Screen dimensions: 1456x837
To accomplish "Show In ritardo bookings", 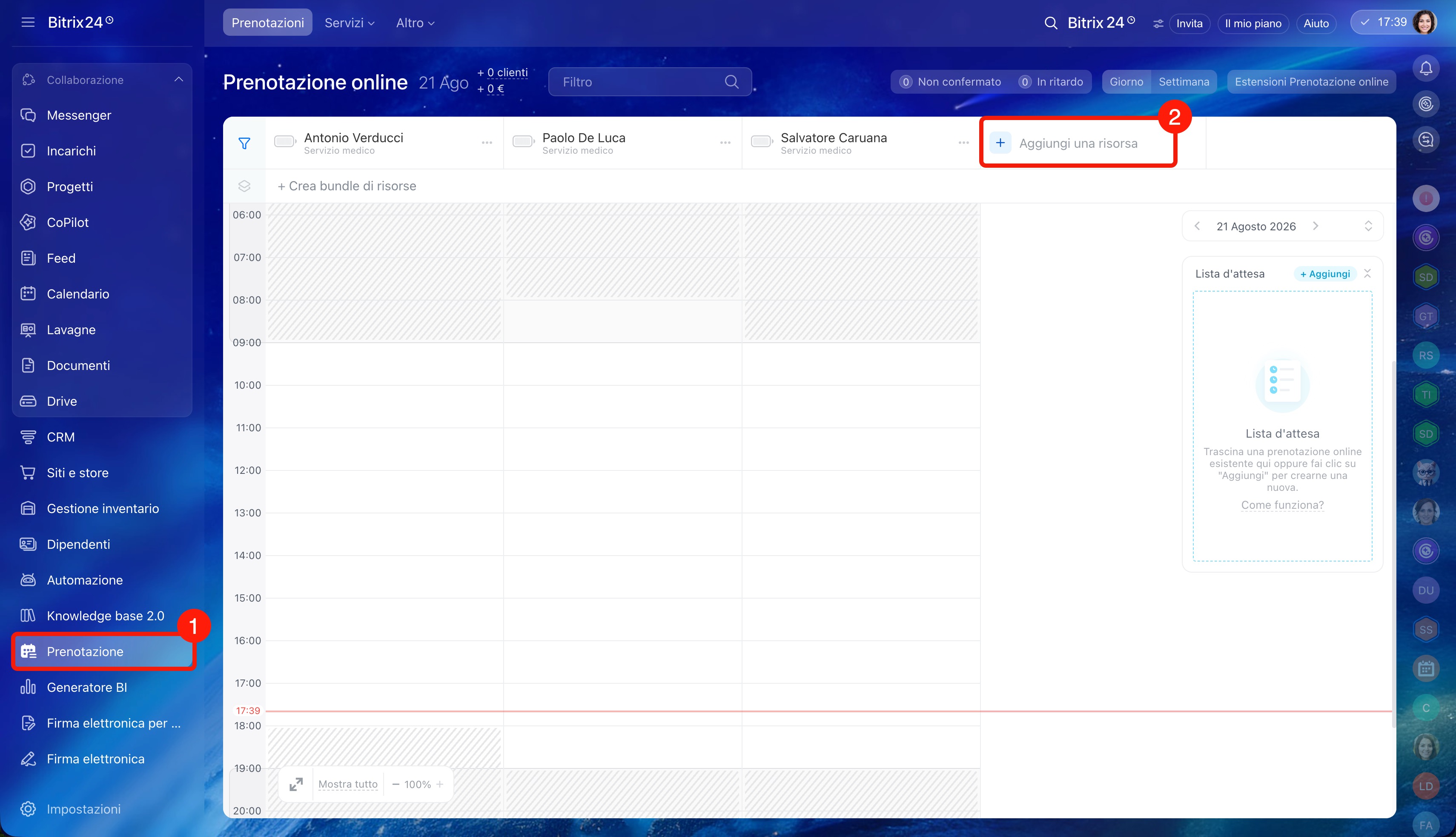I will pos(1051,82).
